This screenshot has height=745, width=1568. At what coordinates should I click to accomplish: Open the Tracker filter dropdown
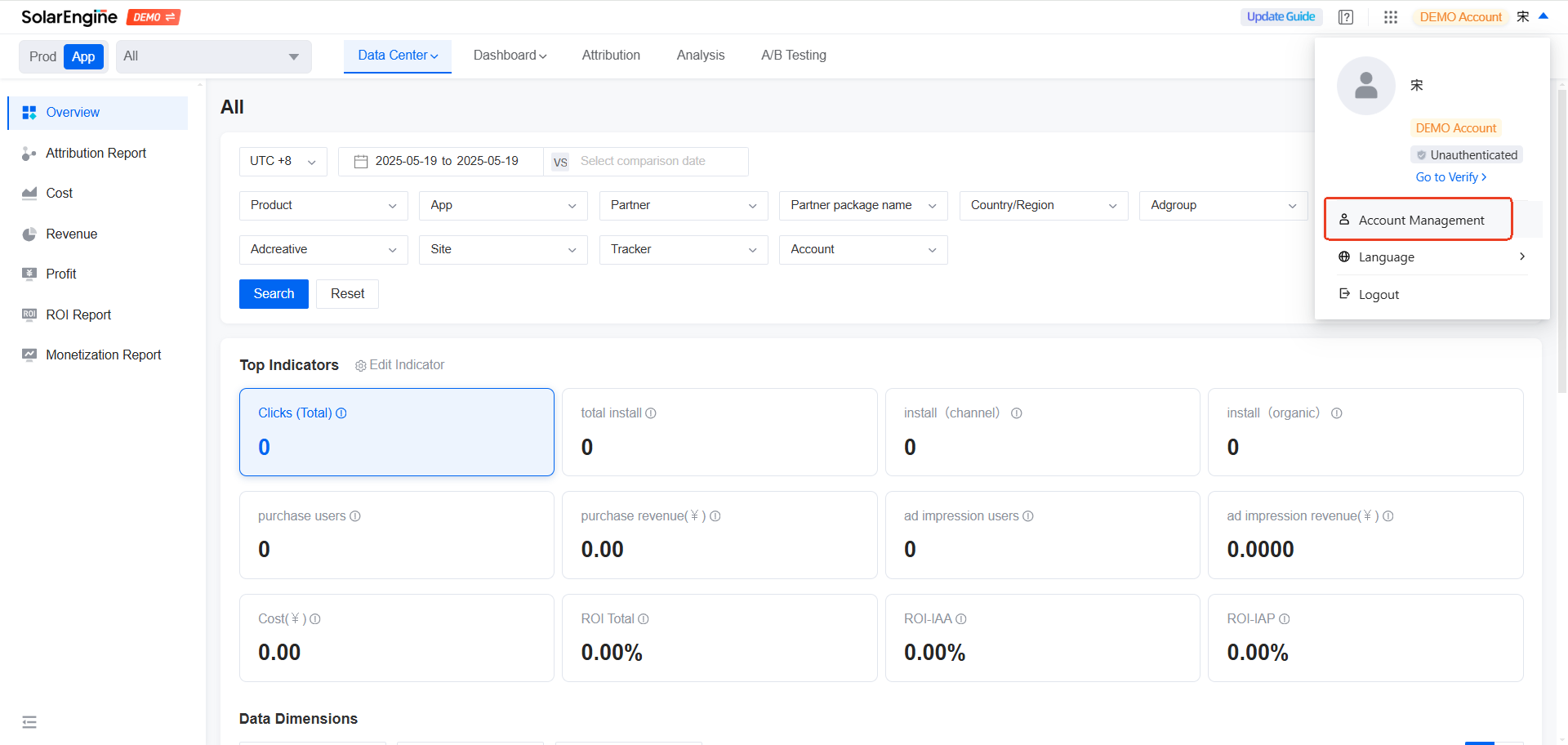[x=683, y=250]
